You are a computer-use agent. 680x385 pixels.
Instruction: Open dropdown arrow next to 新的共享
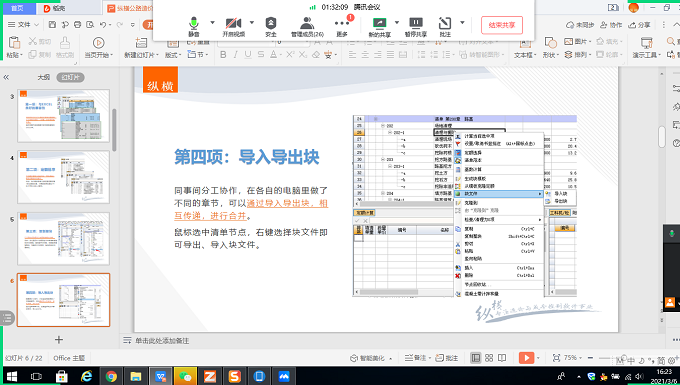pyautogui.click(x=396, y=23)
